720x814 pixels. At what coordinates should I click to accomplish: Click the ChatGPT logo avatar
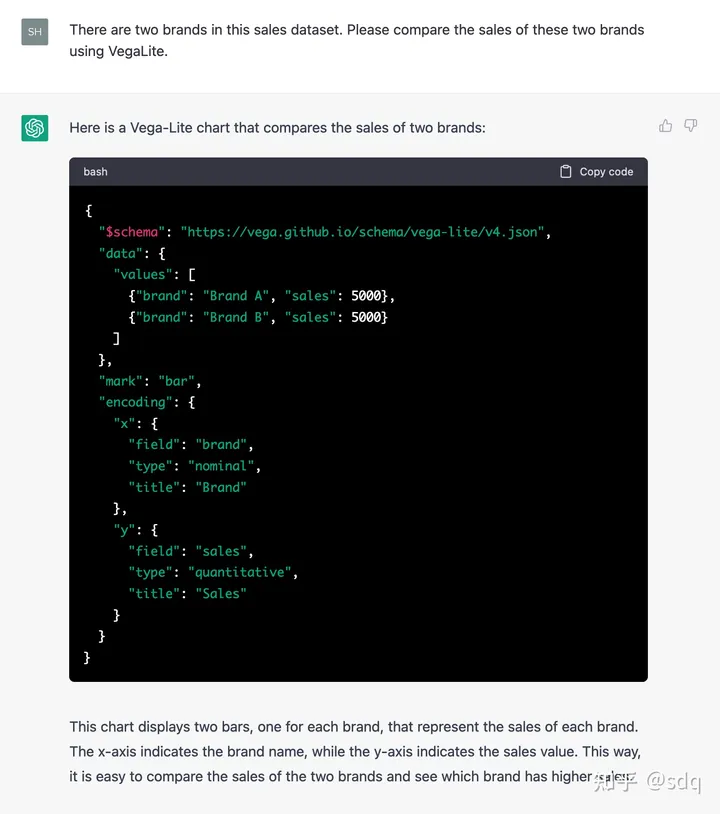pyautogui.click(x=35, y=128)
